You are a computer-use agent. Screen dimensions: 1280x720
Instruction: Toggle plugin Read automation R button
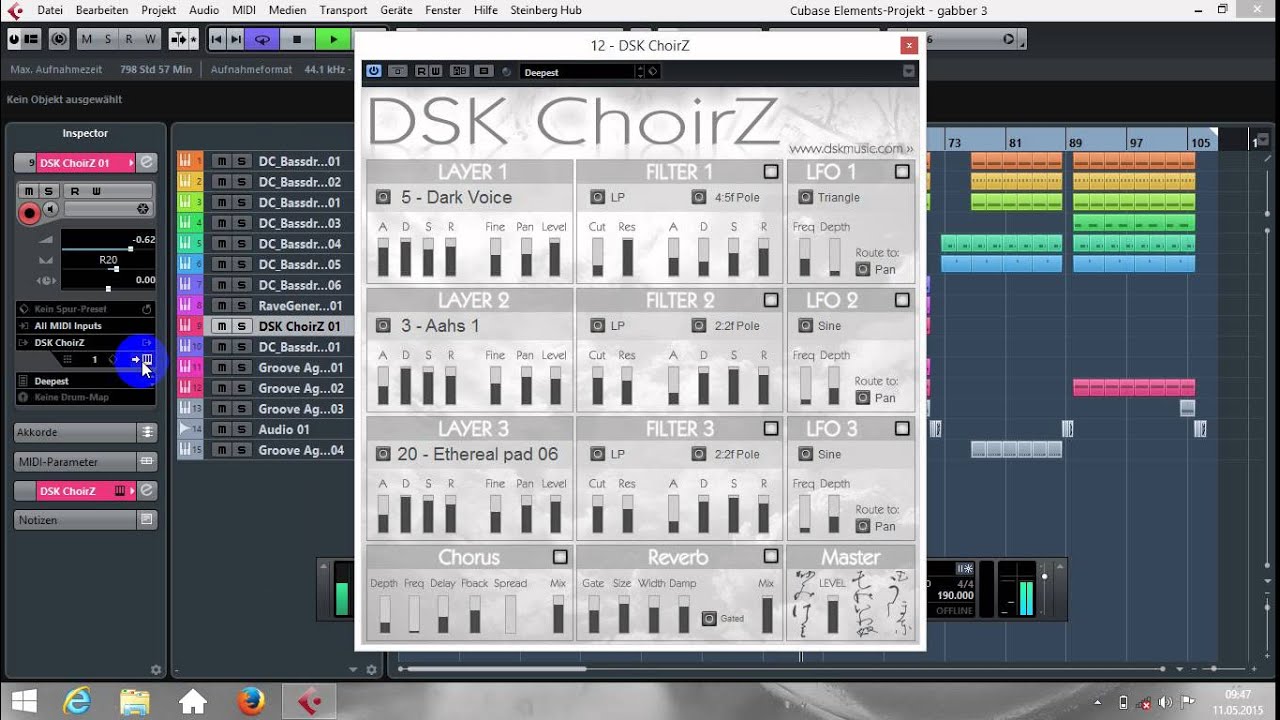pyautogui.click(x=422, y=71)
